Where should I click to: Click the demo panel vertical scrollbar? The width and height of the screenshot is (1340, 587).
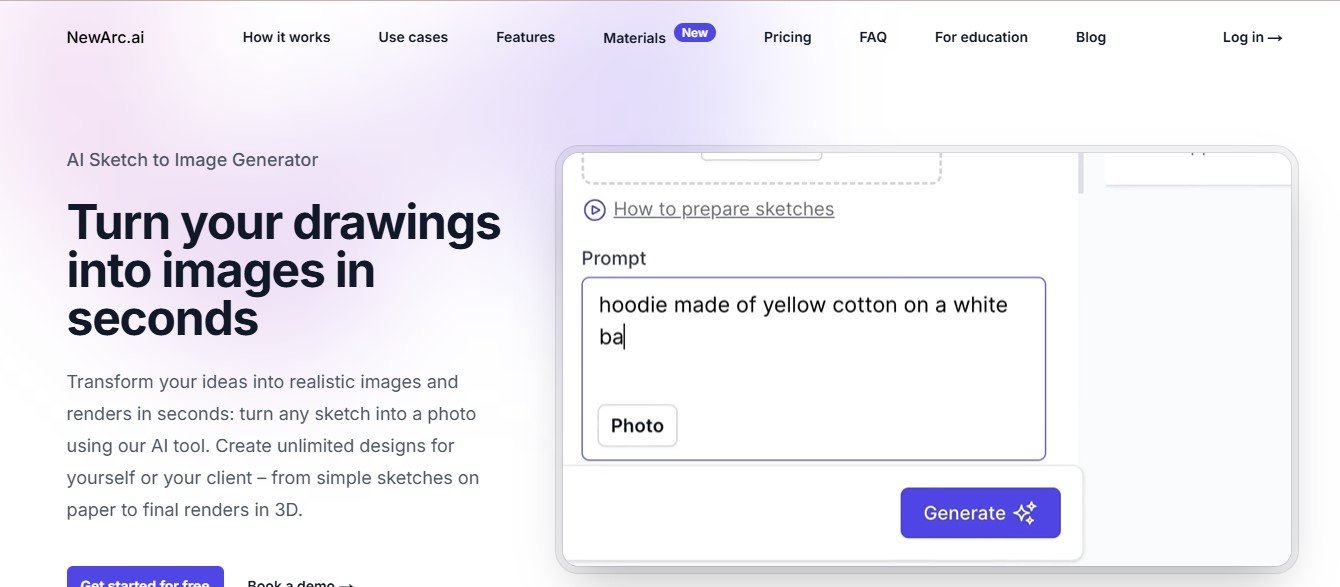point(1080,172)
